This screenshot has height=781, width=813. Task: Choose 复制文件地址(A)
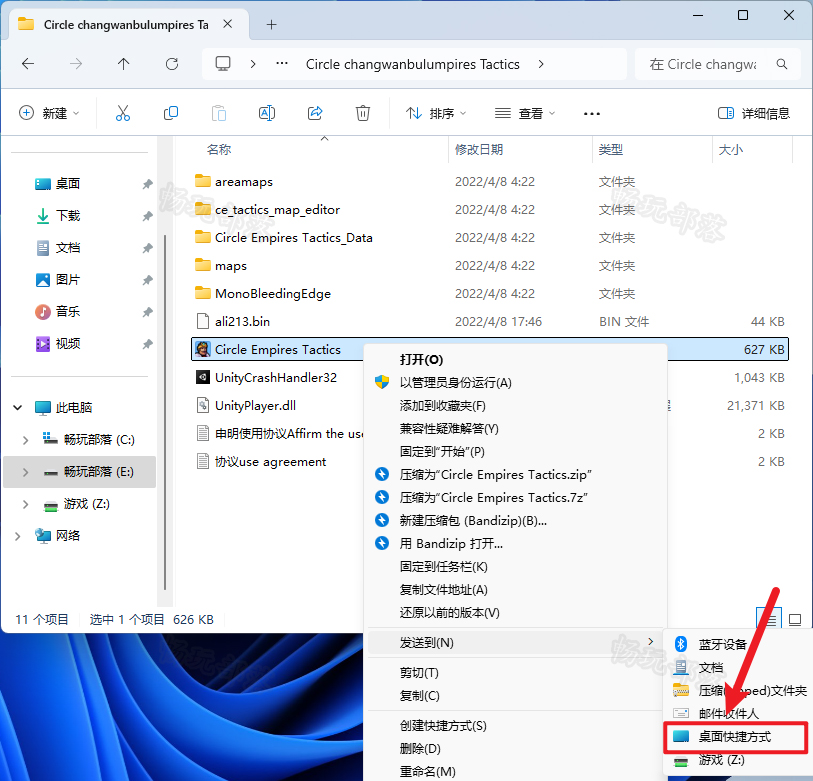(x=516, y=590)
